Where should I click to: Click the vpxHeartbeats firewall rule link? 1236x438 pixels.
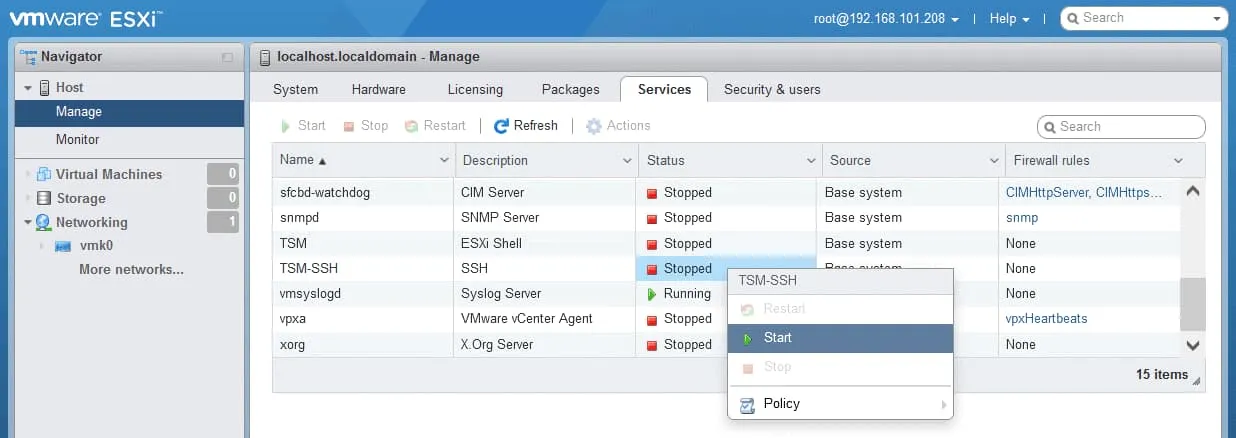click(x=1046, y=319)
